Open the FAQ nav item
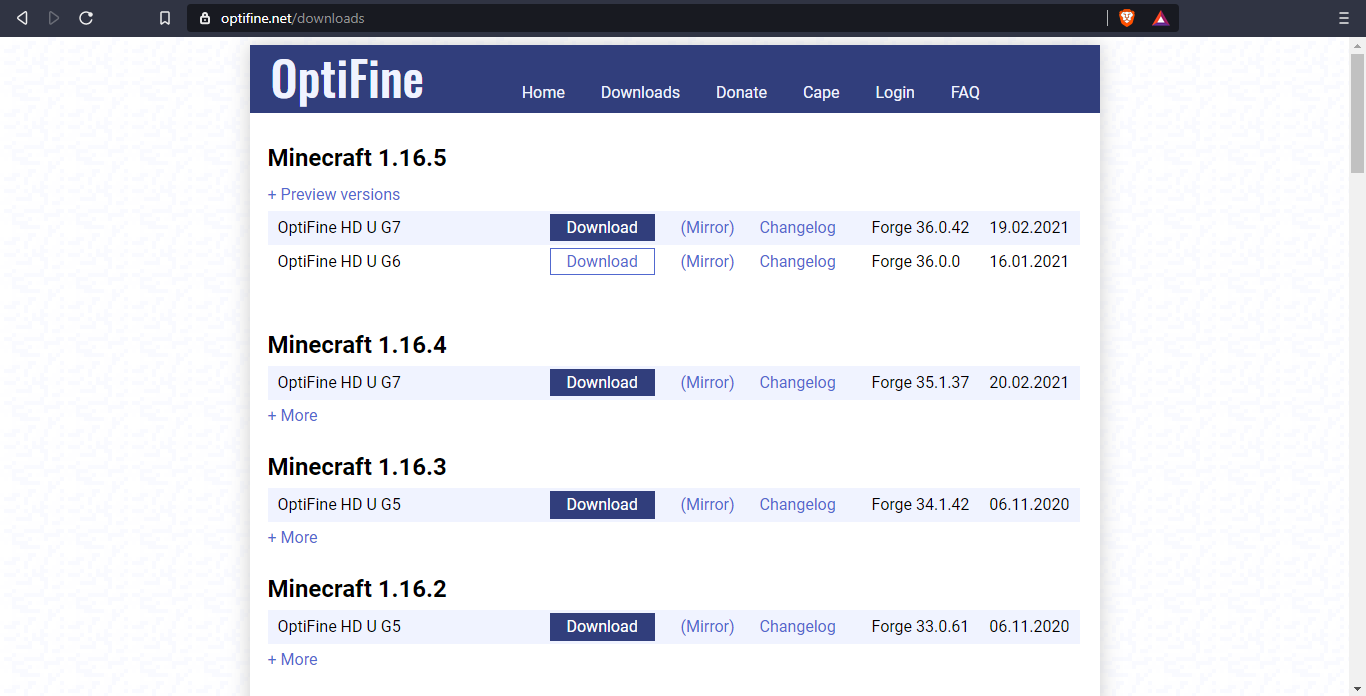 coord(965,92)
